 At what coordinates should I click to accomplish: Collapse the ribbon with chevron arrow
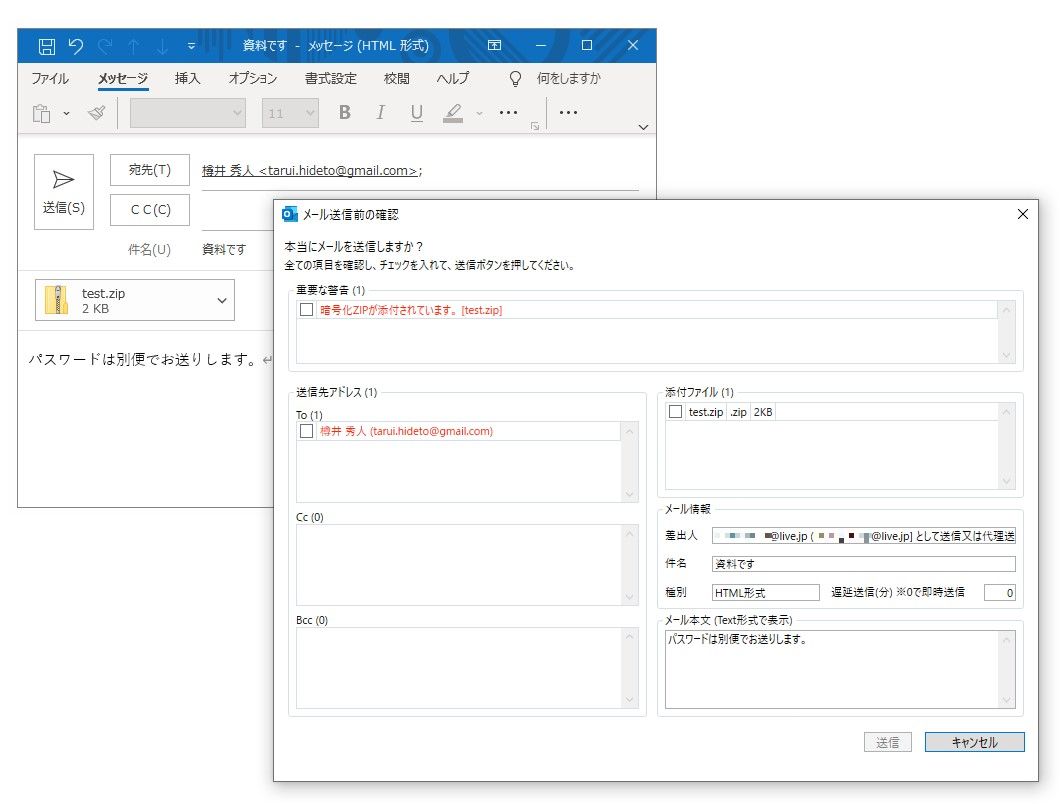643,127
